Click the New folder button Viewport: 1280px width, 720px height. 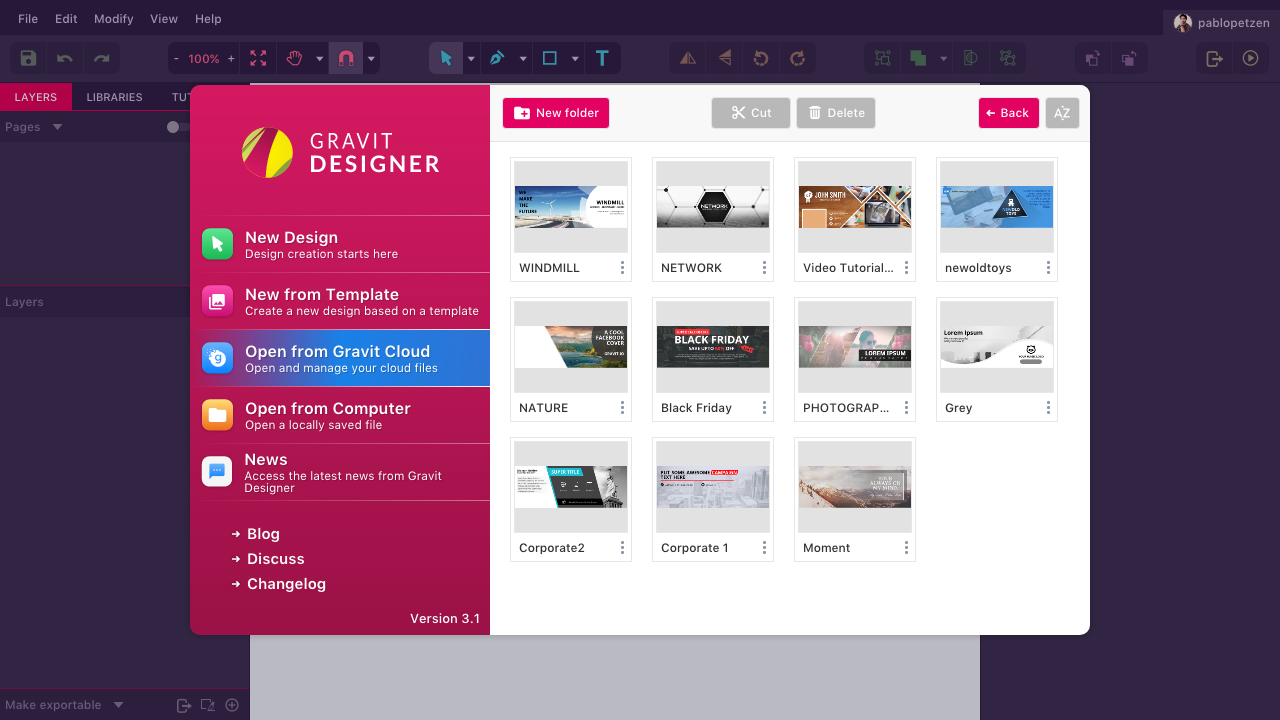tap(556, 113)
